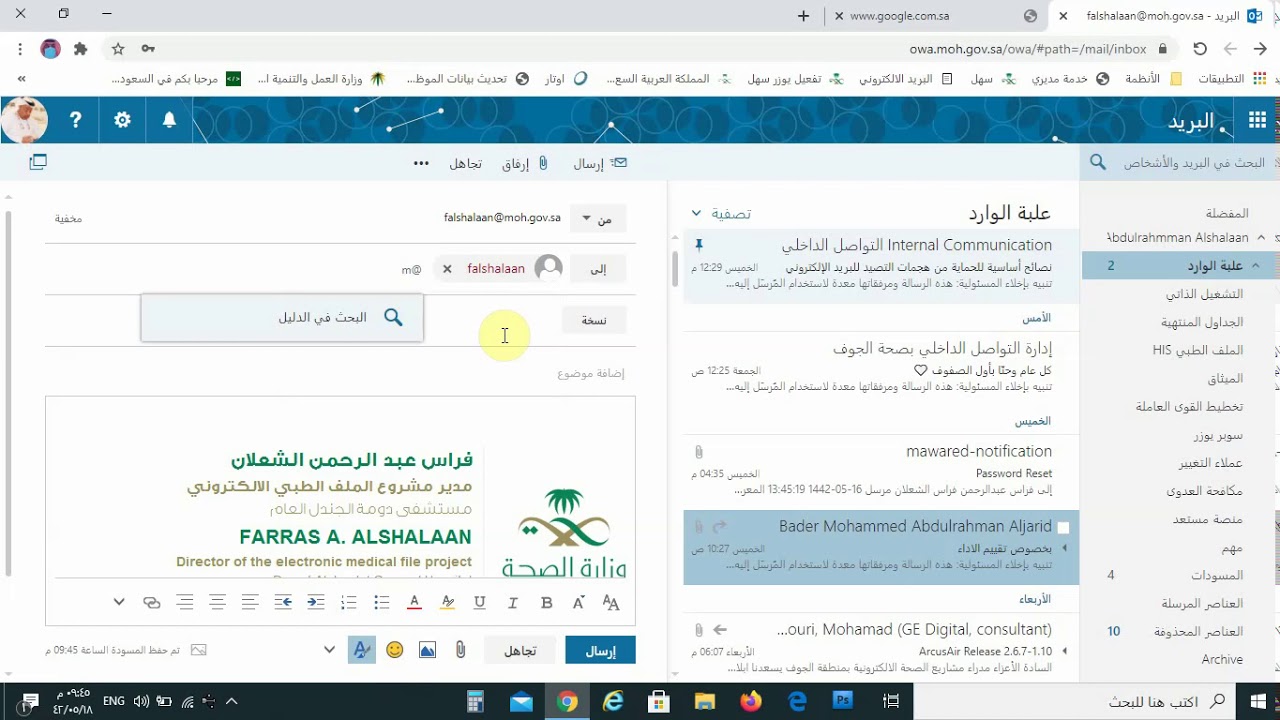Viewport: 1280px width, 720px height.
Task: Click Cc (نسخة) button
Action: click(x=594, y=320)
